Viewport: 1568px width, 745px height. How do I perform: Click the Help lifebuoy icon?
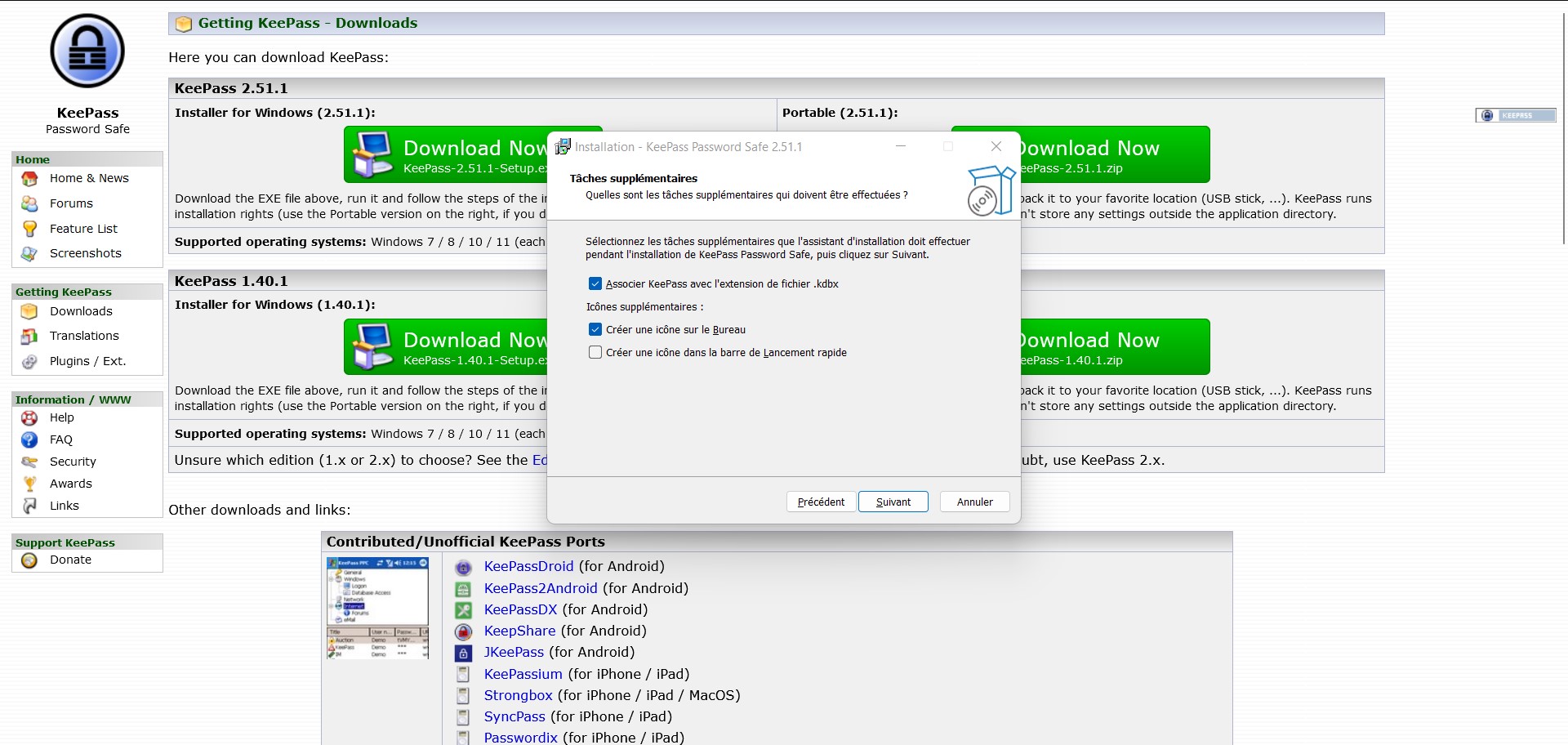(29, 418)
